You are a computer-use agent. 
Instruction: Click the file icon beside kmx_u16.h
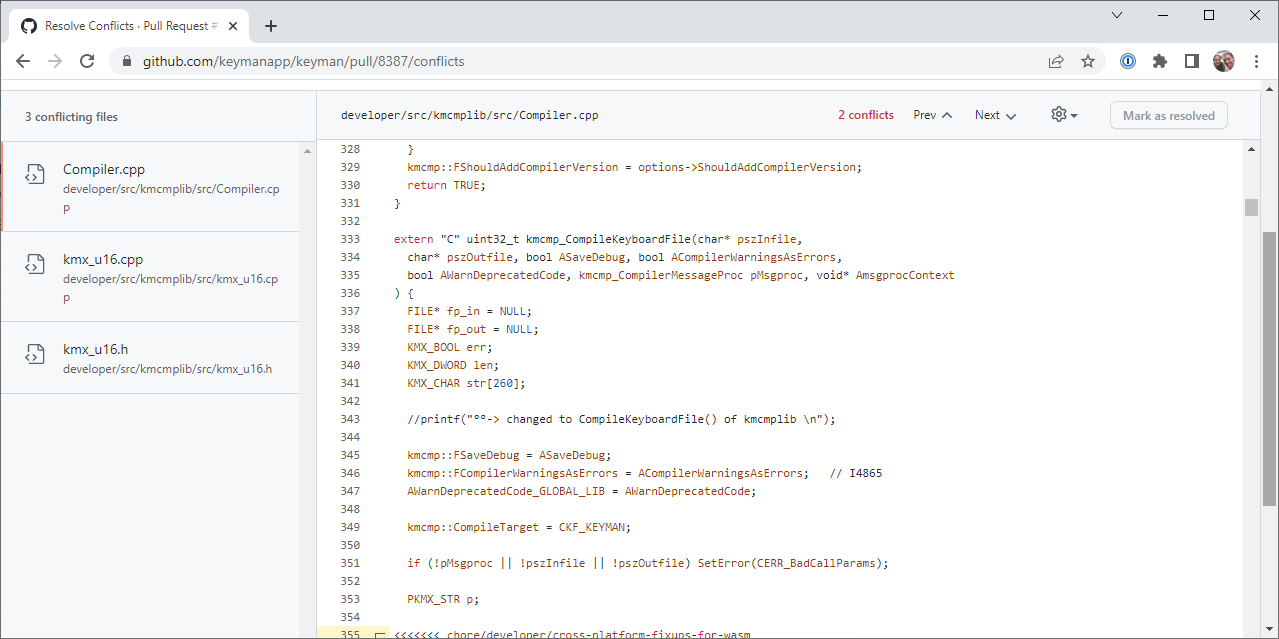tap(34, 354)
